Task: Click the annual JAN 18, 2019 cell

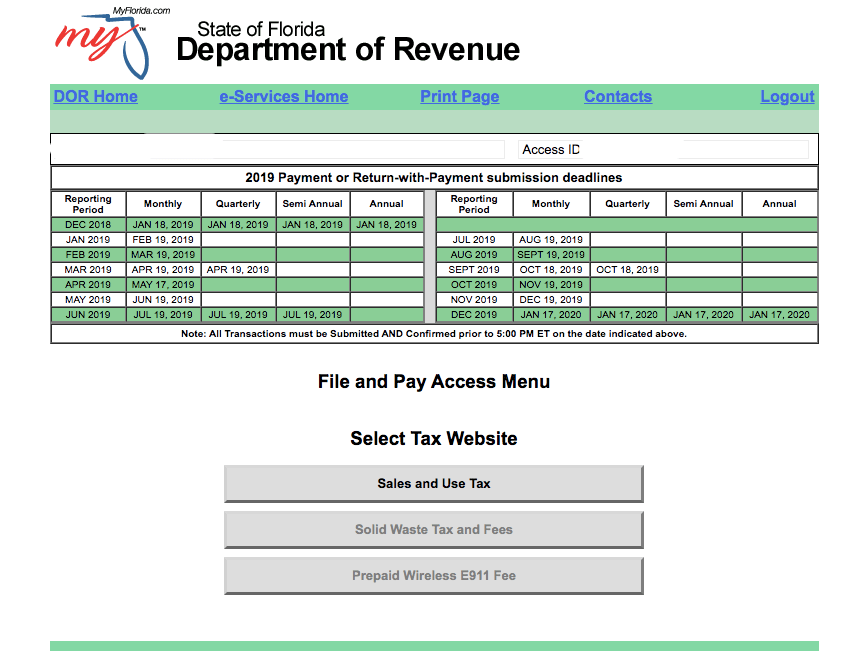Action: click(387, 225)
